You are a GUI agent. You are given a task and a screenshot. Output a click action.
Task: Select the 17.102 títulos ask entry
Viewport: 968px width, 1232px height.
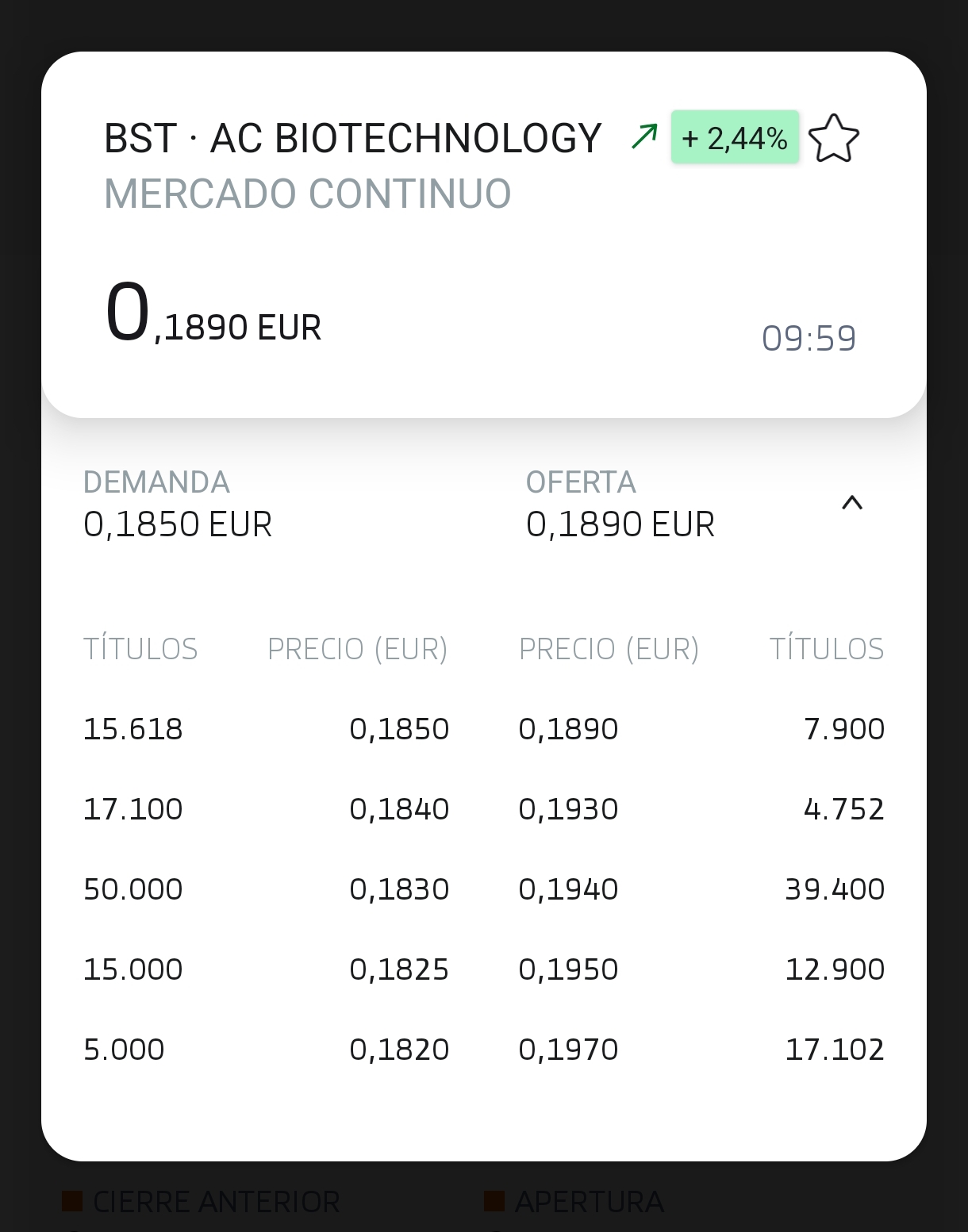[835, 1050]
